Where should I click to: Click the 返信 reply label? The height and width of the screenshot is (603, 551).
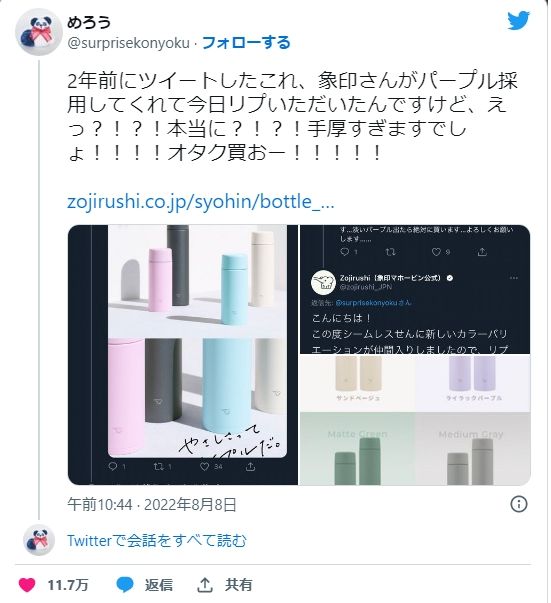(x=158, y=585)
